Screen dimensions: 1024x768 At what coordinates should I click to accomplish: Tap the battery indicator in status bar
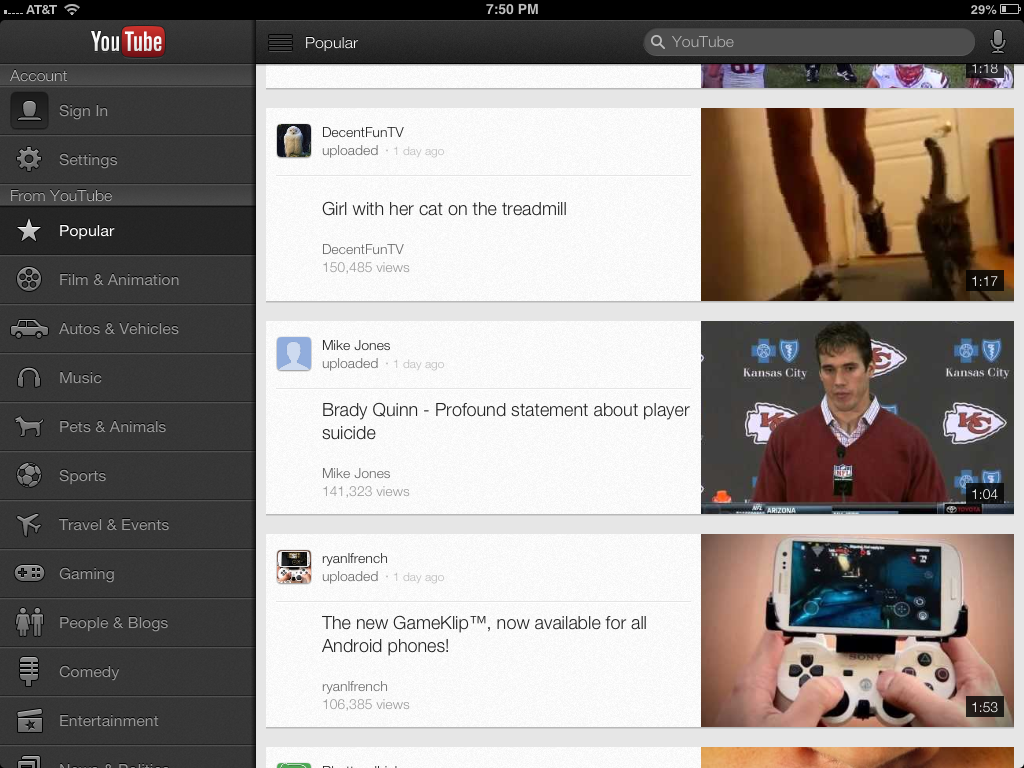point(1009,9)
